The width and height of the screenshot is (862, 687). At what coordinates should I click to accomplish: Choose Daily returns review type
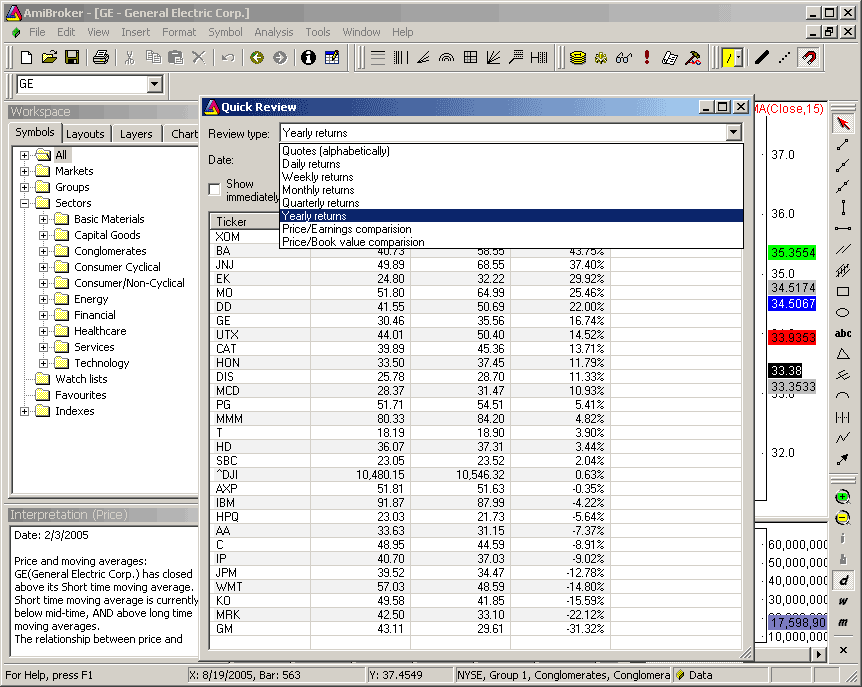tap(511, 164)
